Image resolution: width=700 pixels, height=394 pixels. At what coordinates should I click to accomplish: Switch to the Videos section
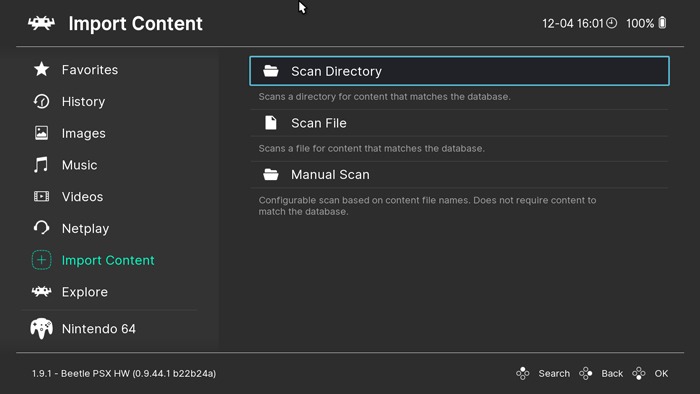coord(82,197)
